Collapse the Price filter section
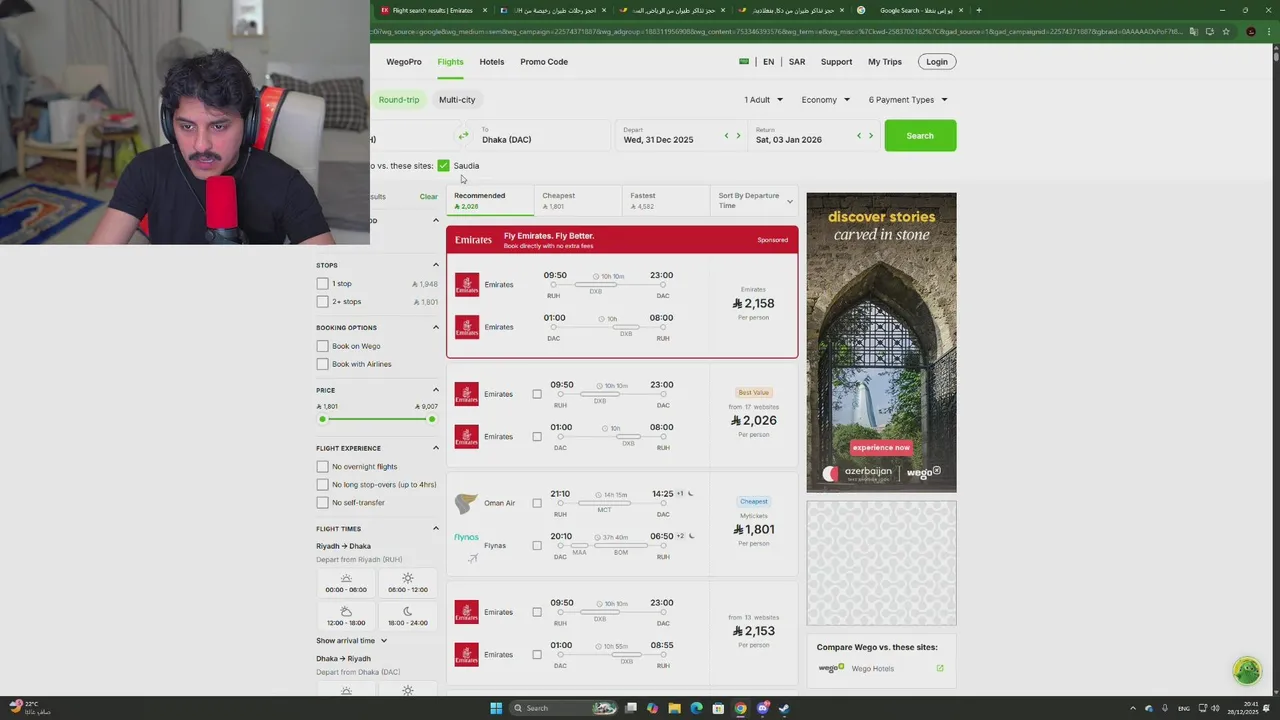The height and width of the screenshot is (720, 1280). click(436, 390)
